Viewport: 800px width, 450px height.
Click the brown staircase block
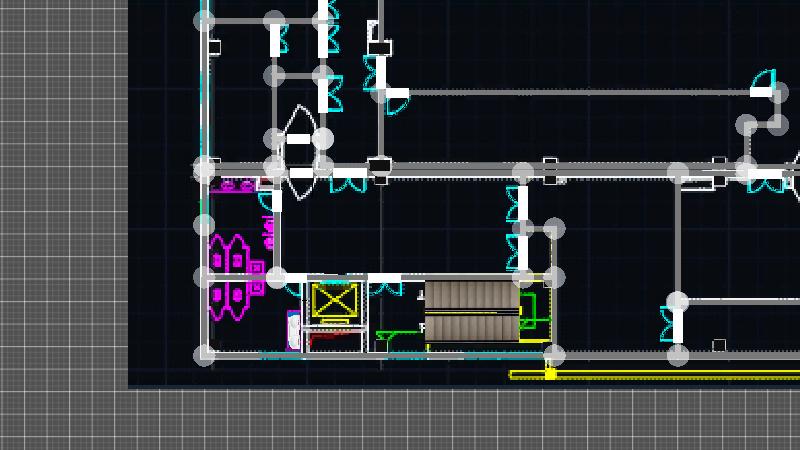[471, 311]
